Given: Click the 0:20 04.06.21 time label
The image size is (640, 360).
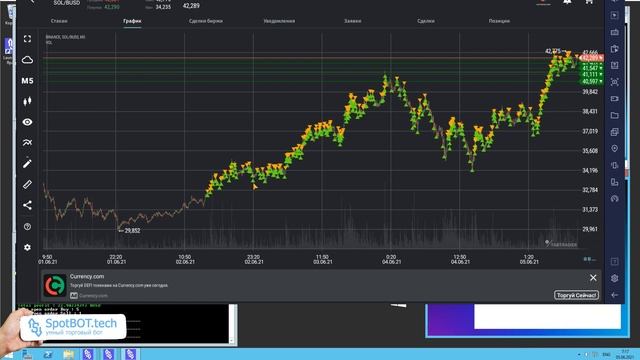Looking at the screenshot, I should click(x=391, y=259).
